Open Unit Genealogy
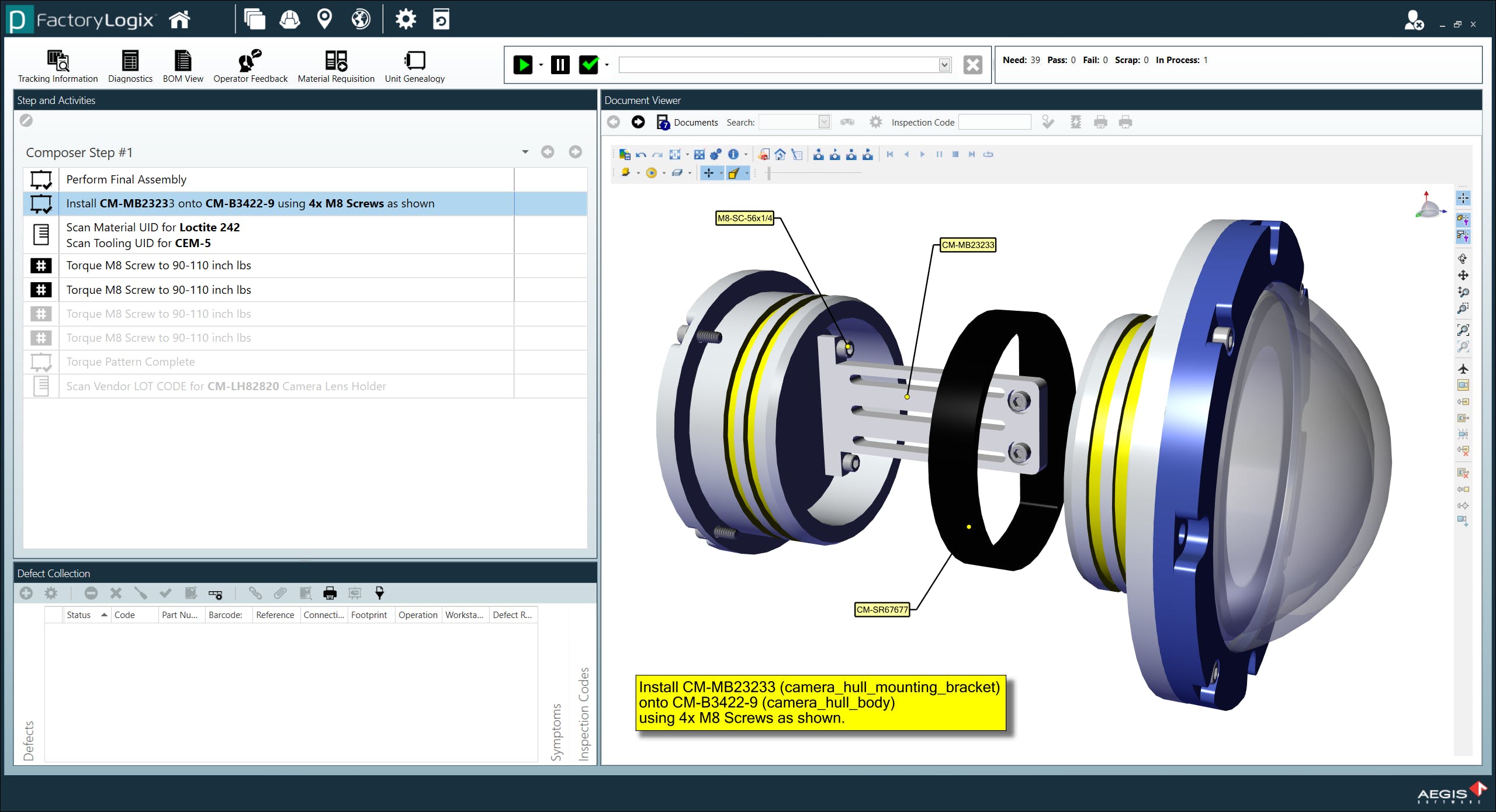The height and width of the screenshot is (812, 1496). coord(414,66)
